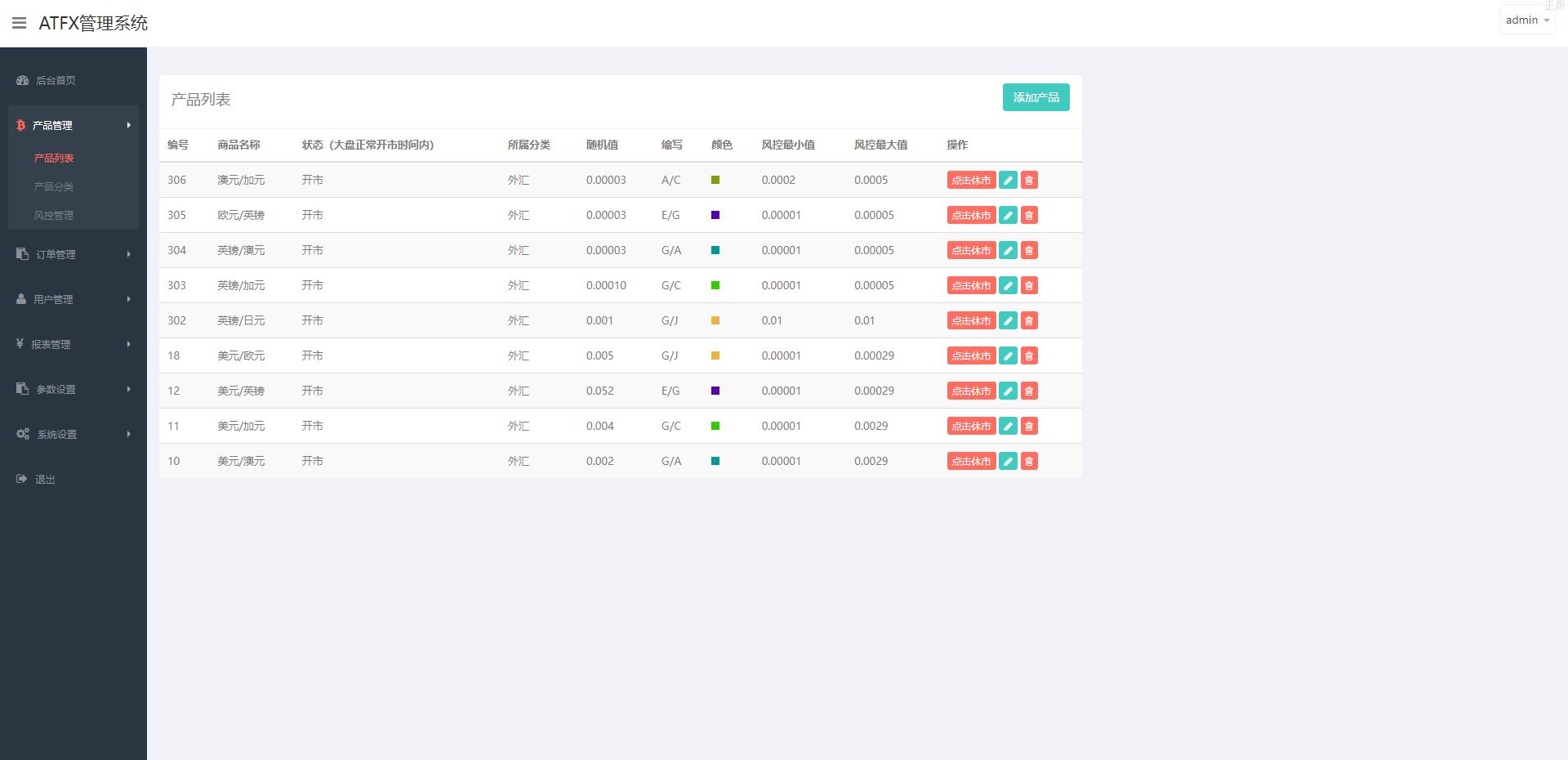This screenshot has width=1568, height=760.
Task: Click the edit pencil icon for product 10
Action: tap(1008, 462)
